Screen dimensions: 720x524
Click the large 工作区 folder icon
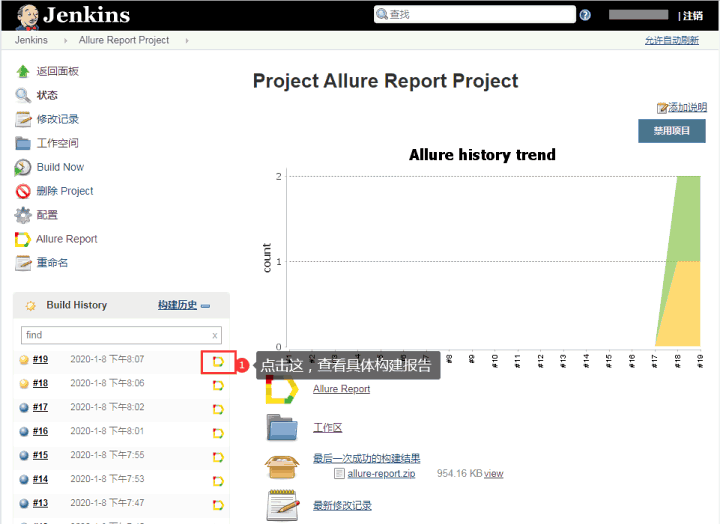[x=282, y=428]
